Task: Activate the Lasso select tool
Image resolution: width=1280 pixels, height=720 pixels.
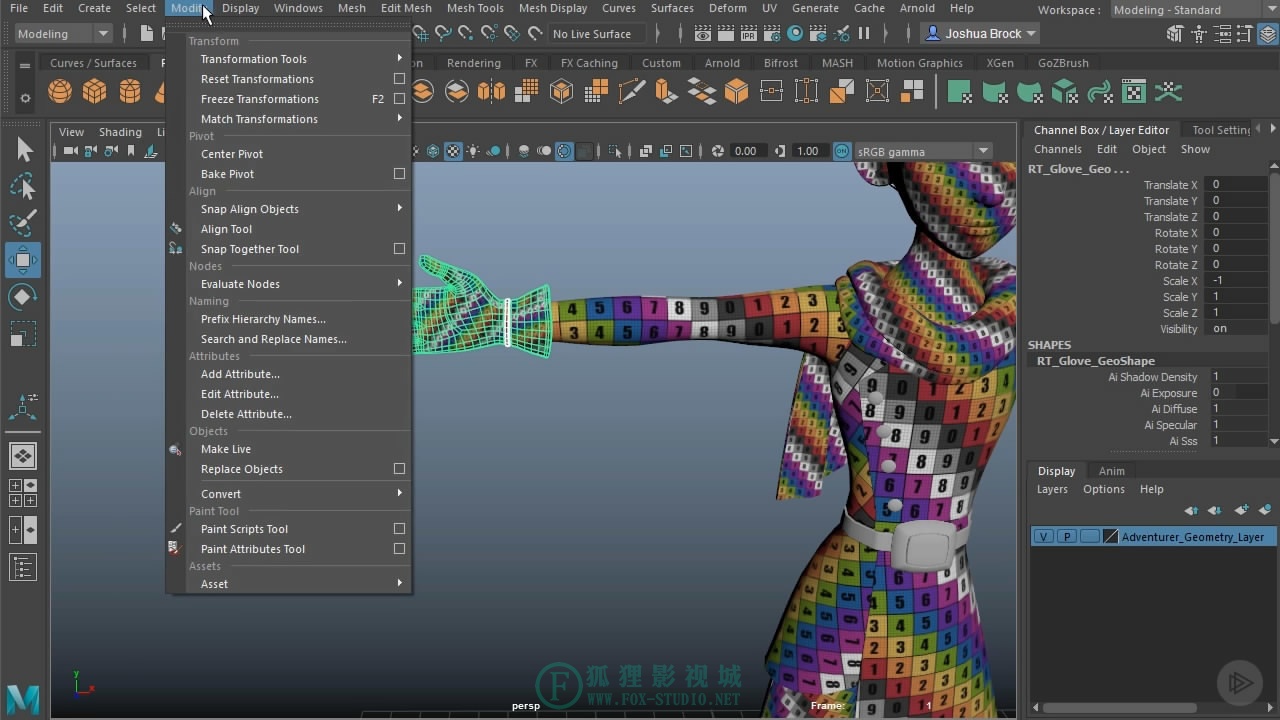Action: 24,186
